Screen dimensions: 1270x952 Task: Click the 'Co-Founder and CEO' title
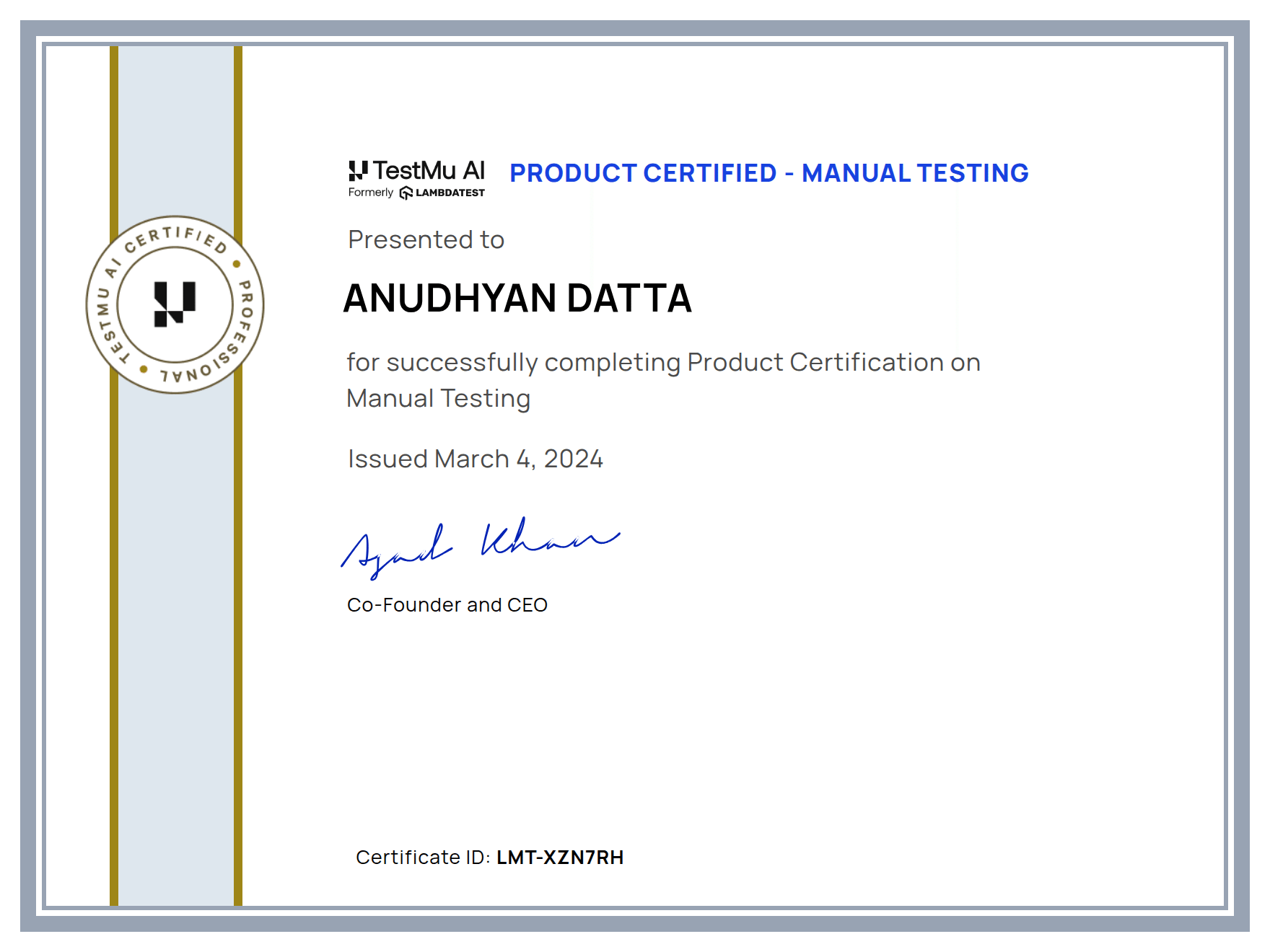[447, 604]
